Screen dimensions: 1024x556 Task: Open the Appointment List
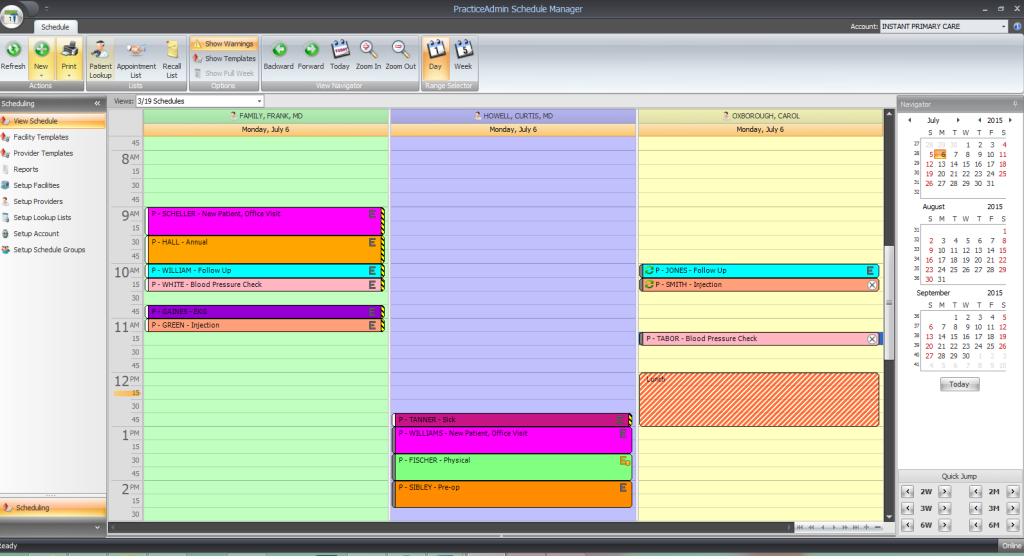[x=136, y=59]
